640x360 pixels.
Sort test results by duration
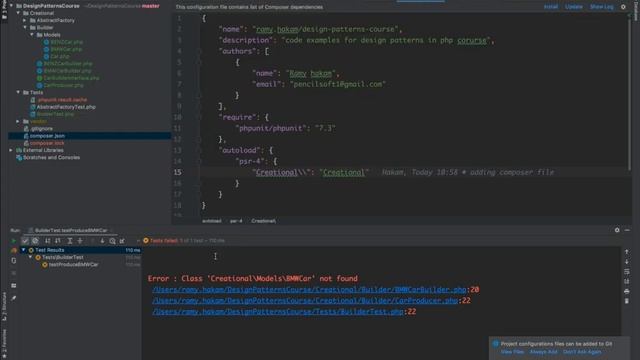tap(58, 241)
